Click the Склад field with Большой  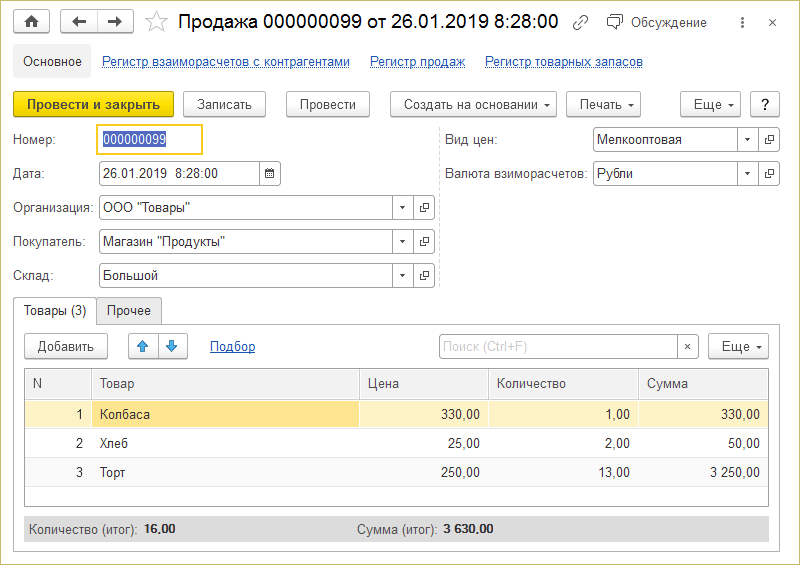pyautogui.click(x=246, y=276)
